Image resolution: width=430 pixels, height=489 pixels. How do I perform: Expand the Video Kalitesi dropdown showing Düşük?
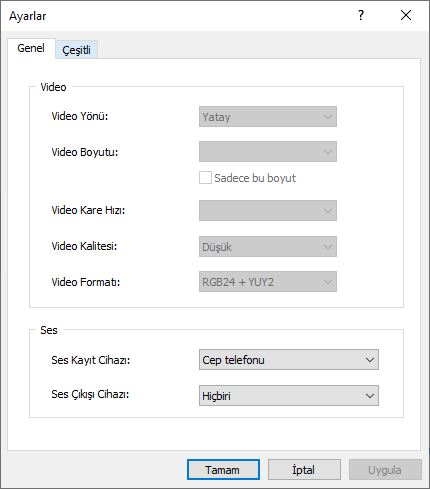[x=268, y=246]
